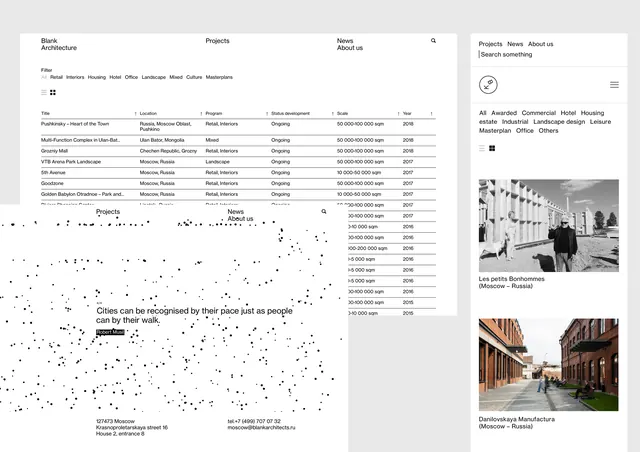Click the Blank Architecture logo text

(59, 44)
